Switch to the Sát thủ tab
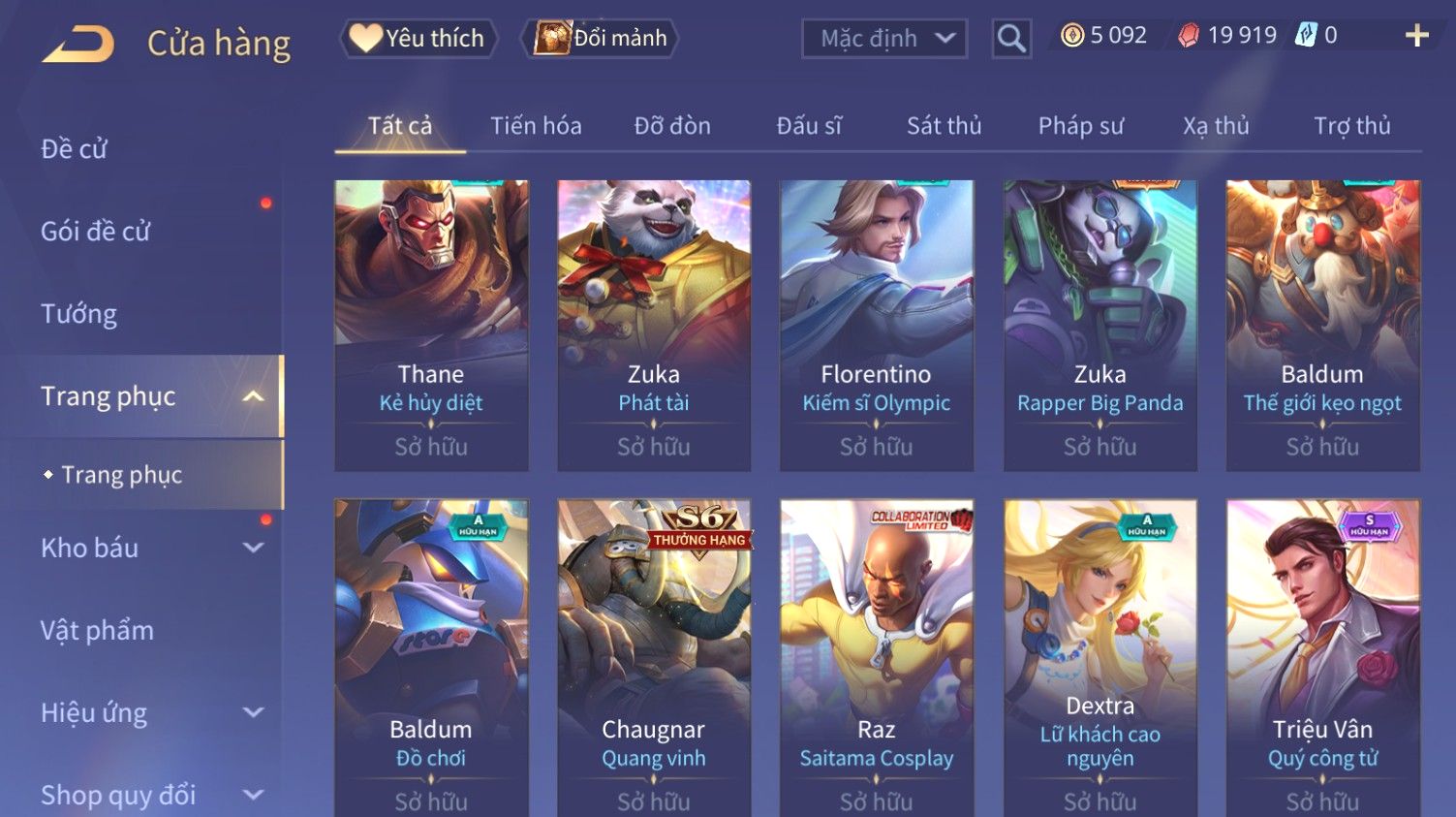Viewport: 1456px width, 817px height. pyautogui.click(x=944, y=126)
